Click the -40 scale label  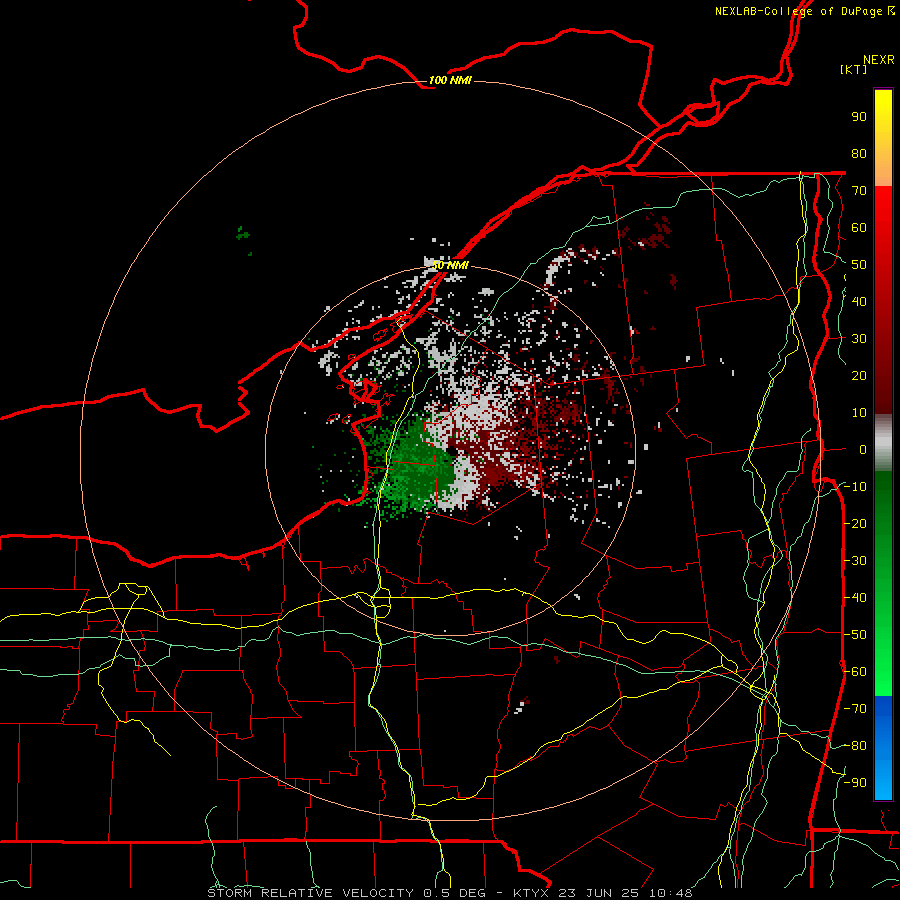tap(855, 598)
